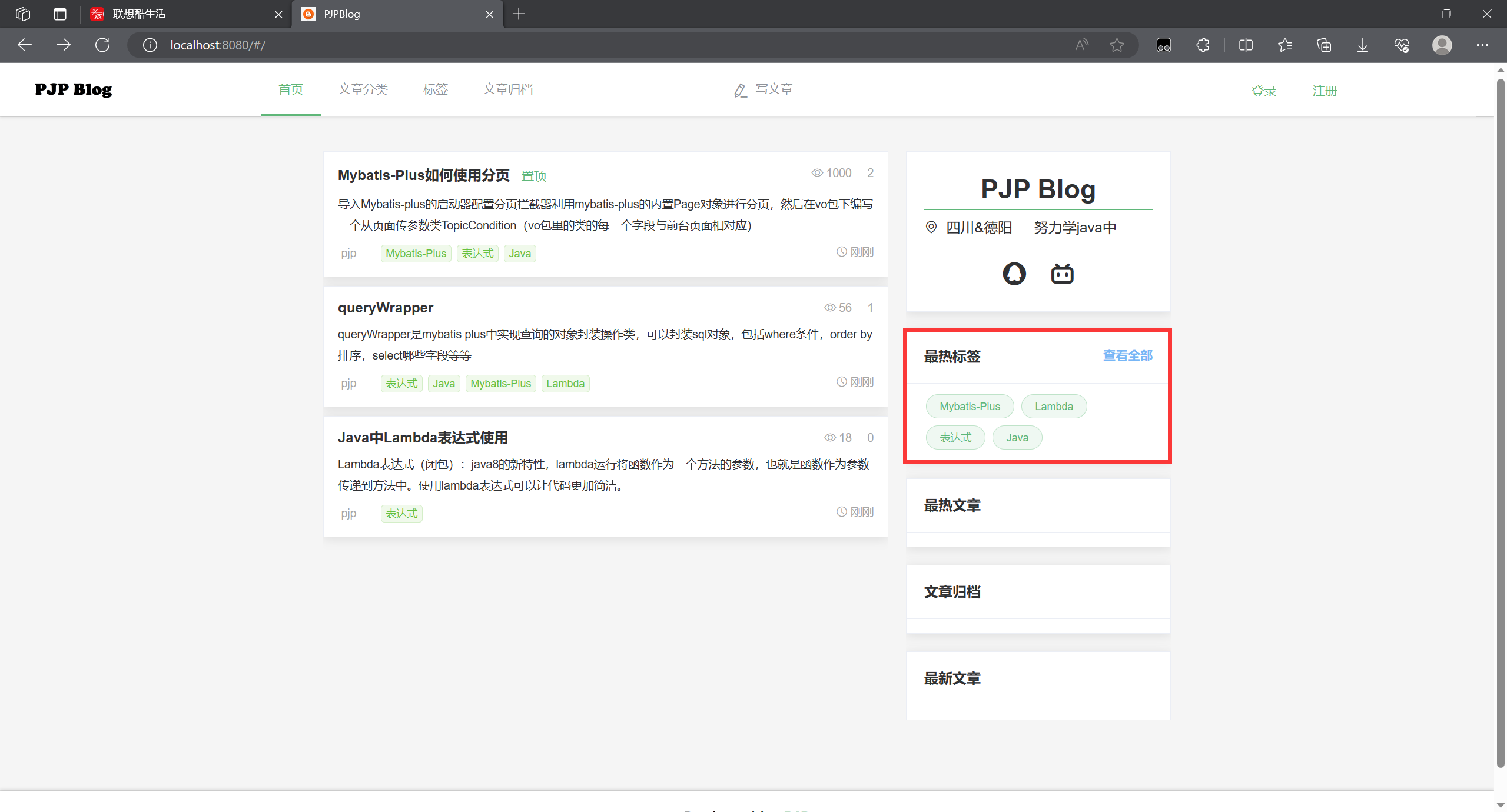Switch to the 文章分类 navigation tab

point(363,89)
